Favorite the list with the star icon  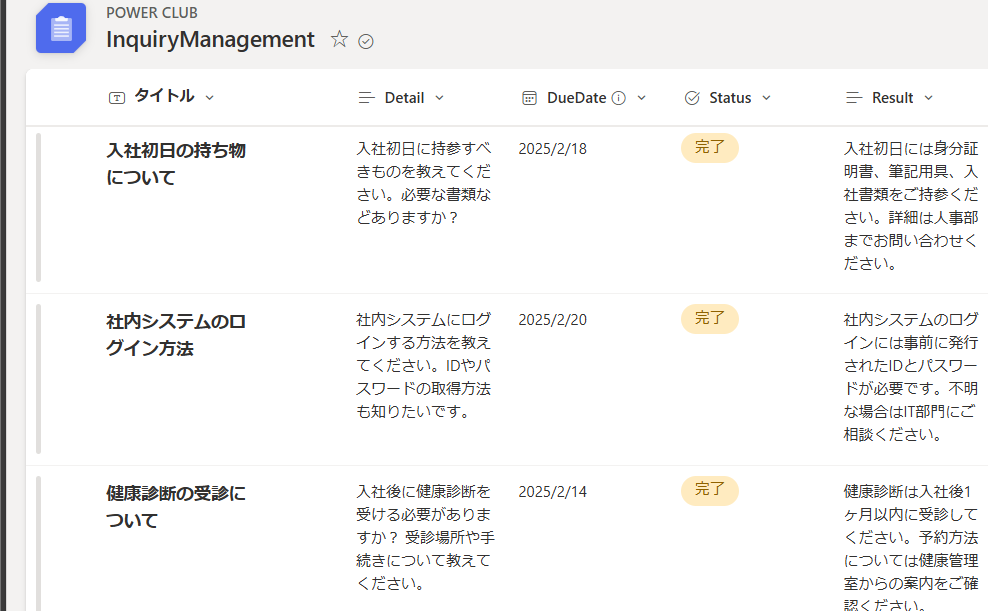pos(339,39)
